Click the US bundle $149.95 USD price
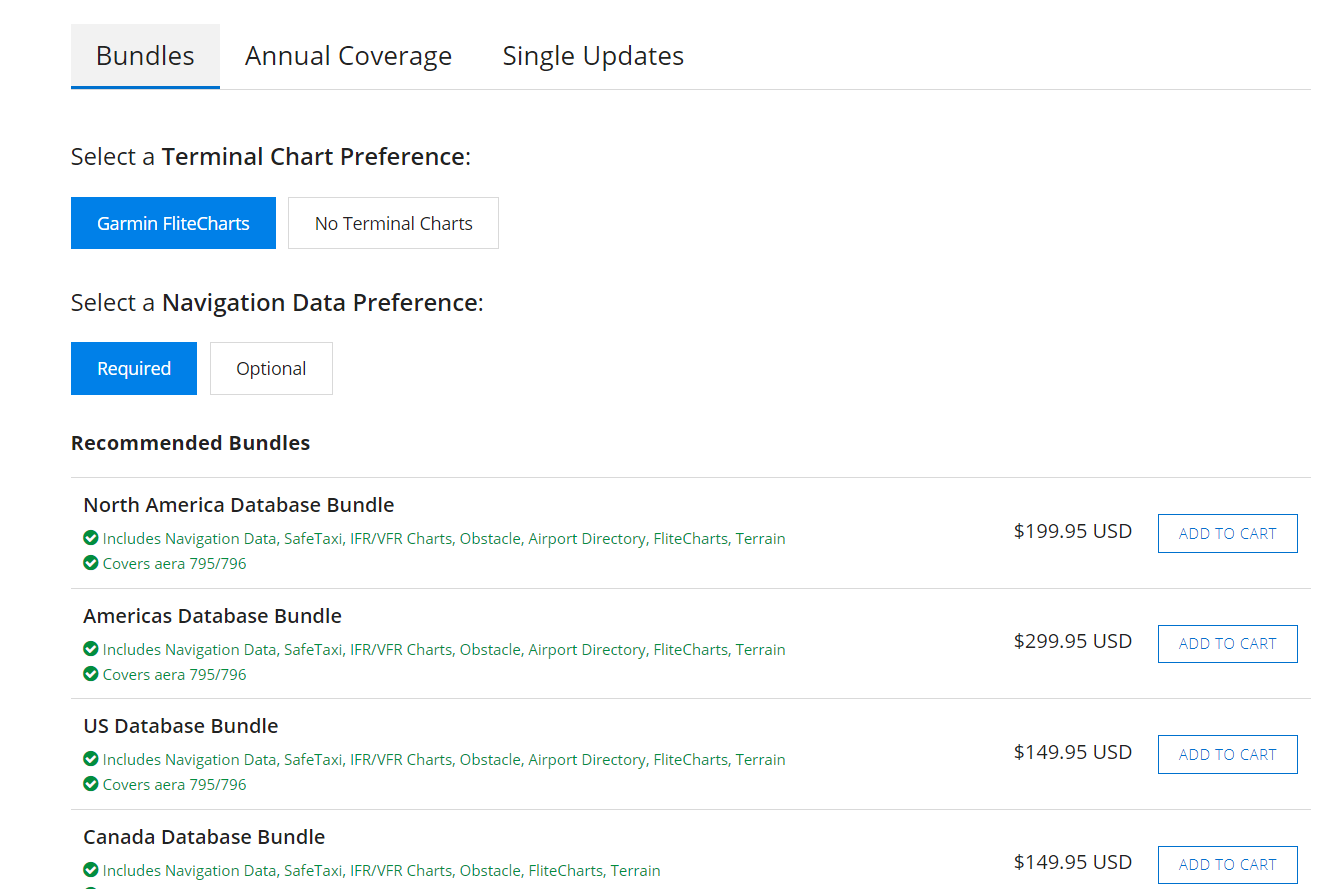The height and width of the screenshot is (889, 1342). click(x=1073, y=752)
